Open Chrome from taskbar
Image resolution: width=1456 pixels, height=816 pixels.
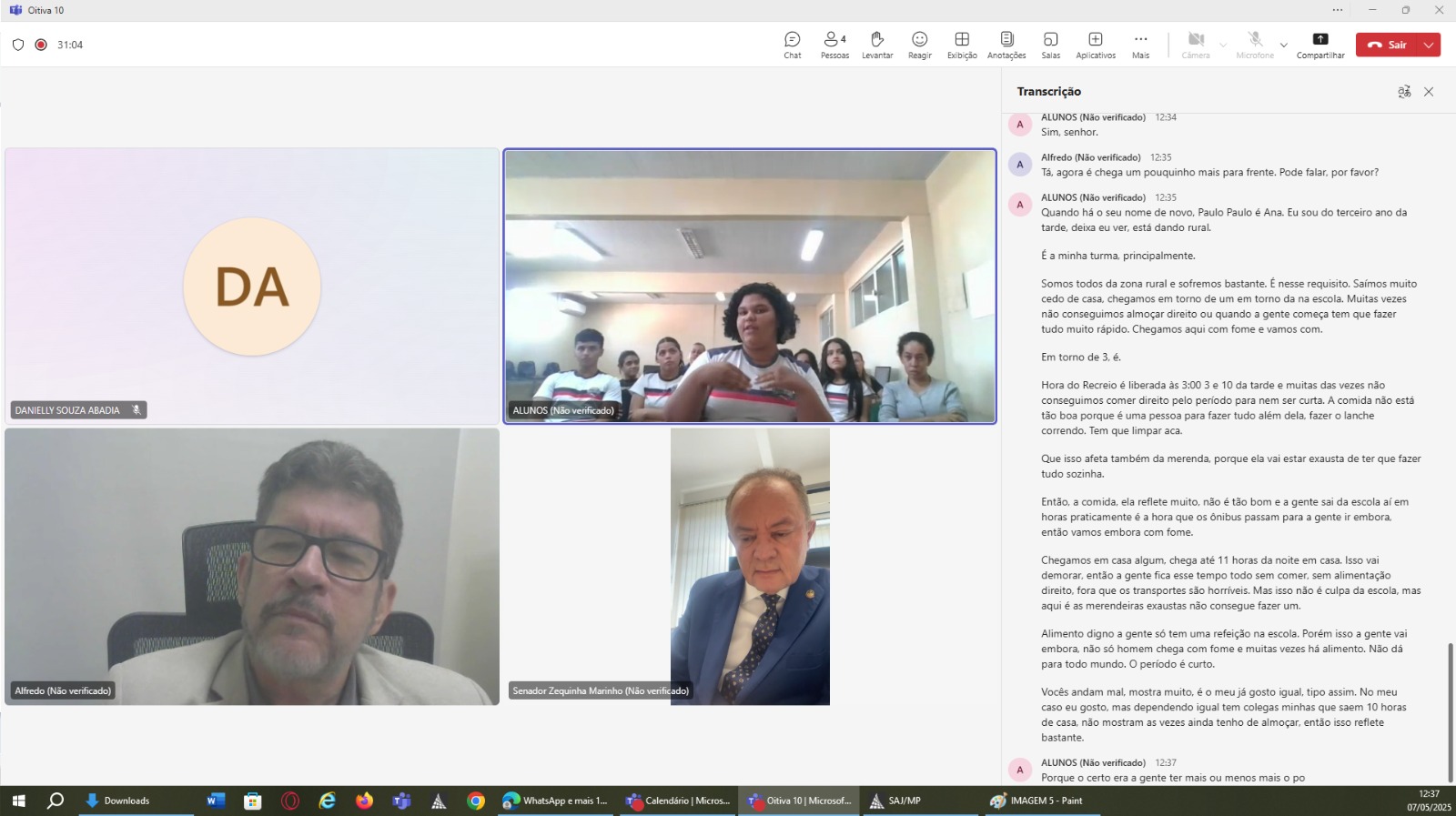(476, 801)
